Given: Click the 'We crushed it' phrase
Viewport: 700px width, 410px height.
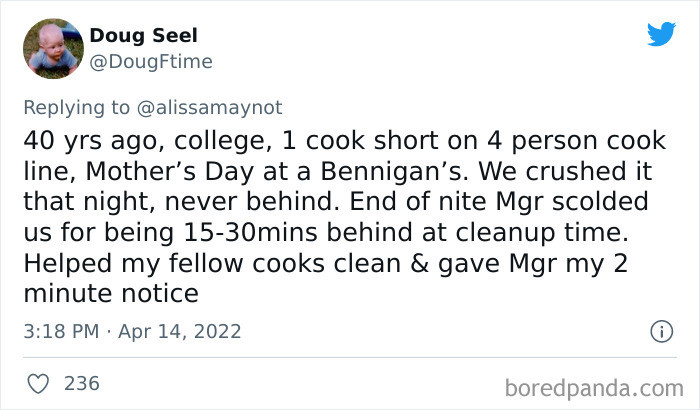Looking at the screenshot, I should tap(565, 171).
